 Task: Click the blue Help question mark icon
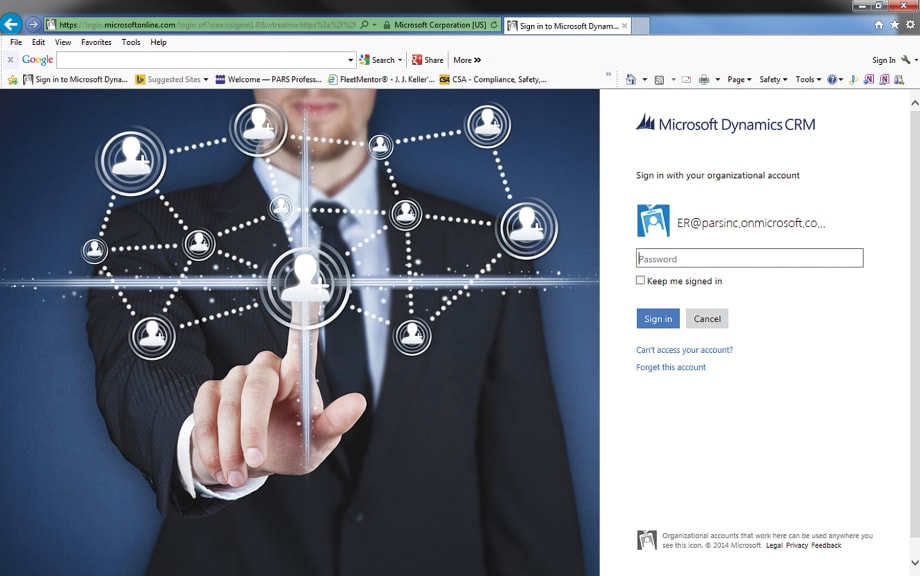(831, 80)
